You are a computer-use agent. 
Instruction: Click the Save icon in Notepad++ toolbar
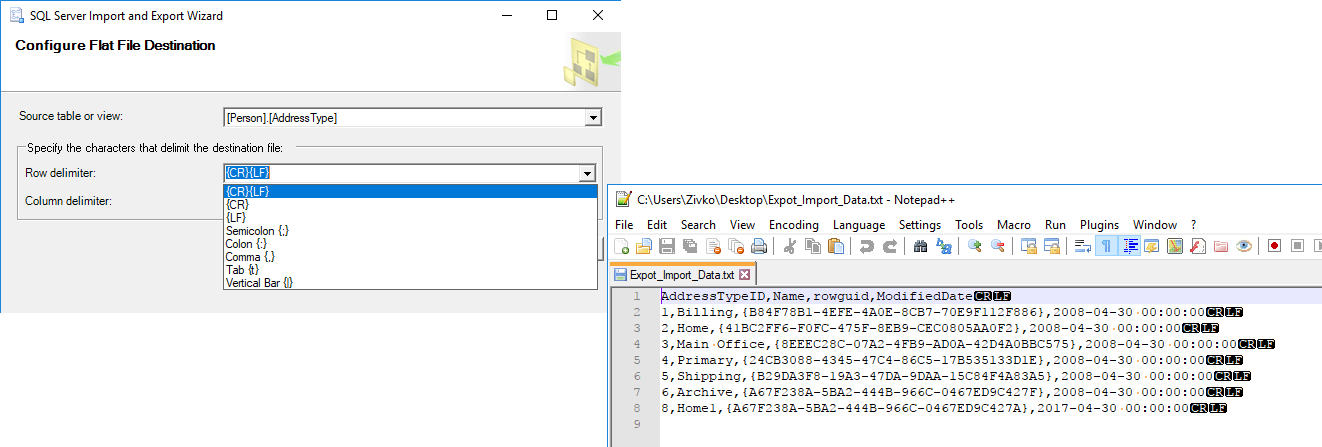click(667, 246)
